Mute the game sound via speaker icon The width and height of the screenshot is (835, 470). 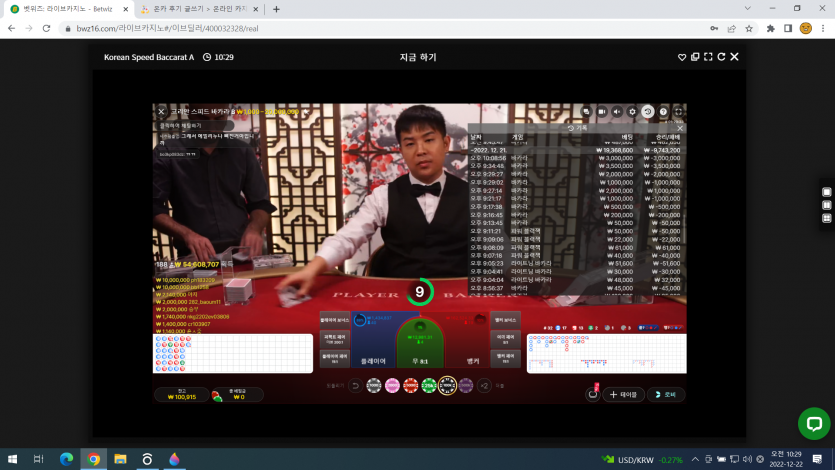tap(617, 112)
